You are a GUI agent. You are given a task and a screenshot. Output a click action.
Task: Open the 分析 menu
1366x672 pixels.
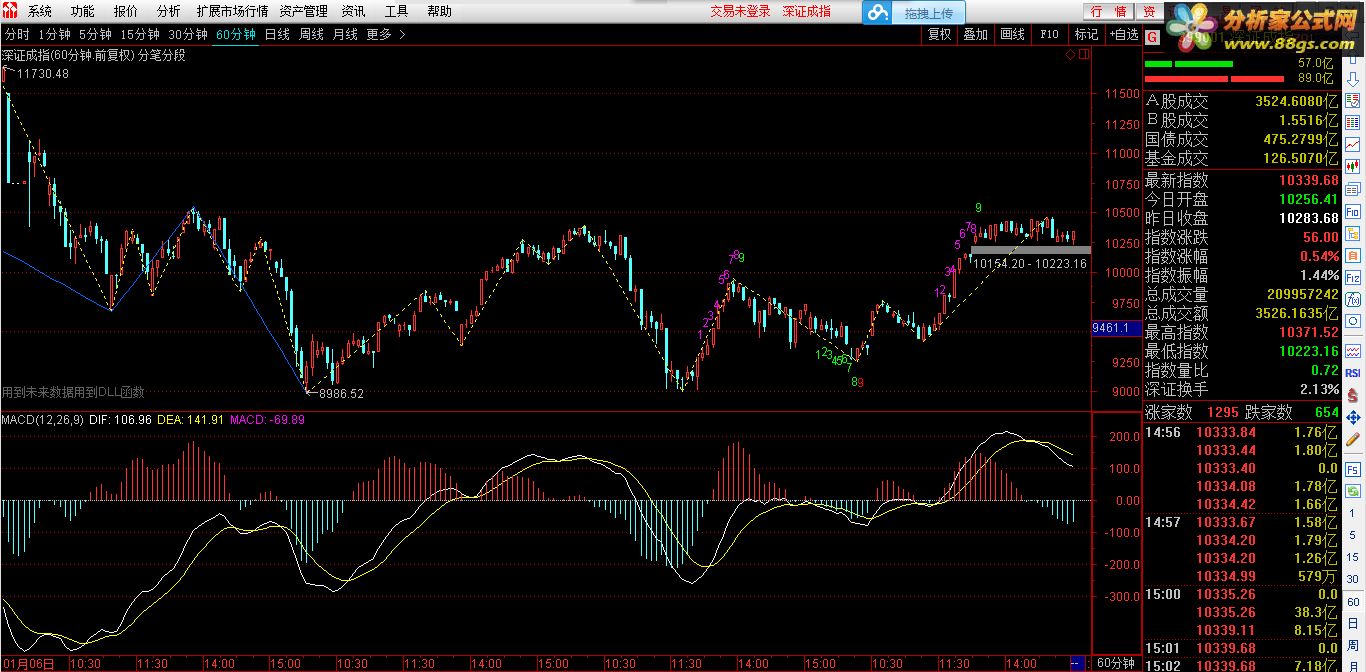click(169, 12)
